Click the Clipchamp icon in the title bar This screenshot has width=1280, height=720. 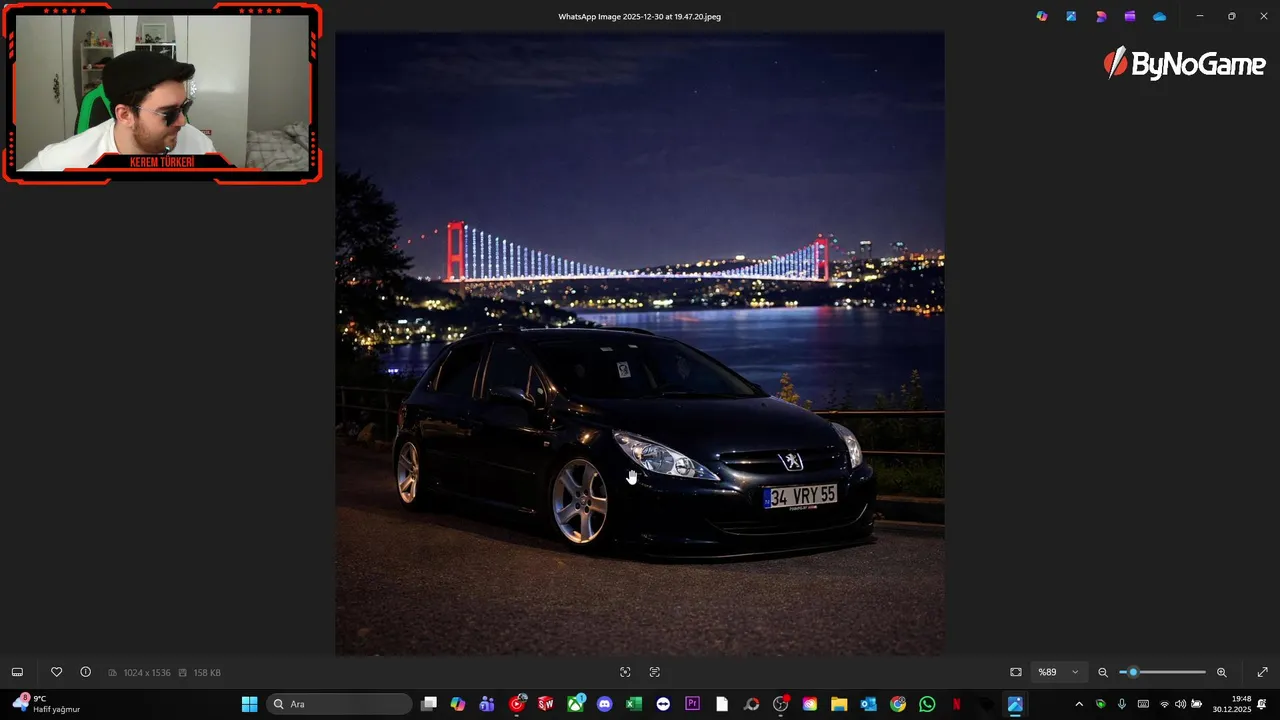click(1130, 16)
